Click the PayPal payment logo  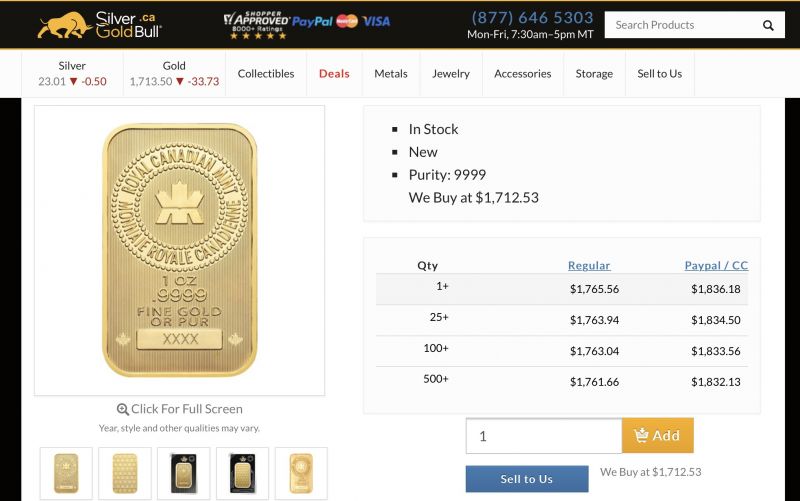(312, 21)
